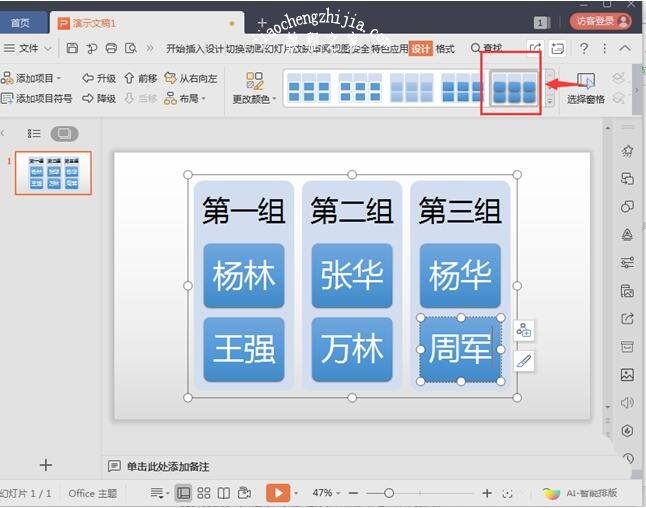Image resolution: width=646 pixels, height=508 pixels.
Task: Click 前移 to move item forward
Action: (140, 78)
